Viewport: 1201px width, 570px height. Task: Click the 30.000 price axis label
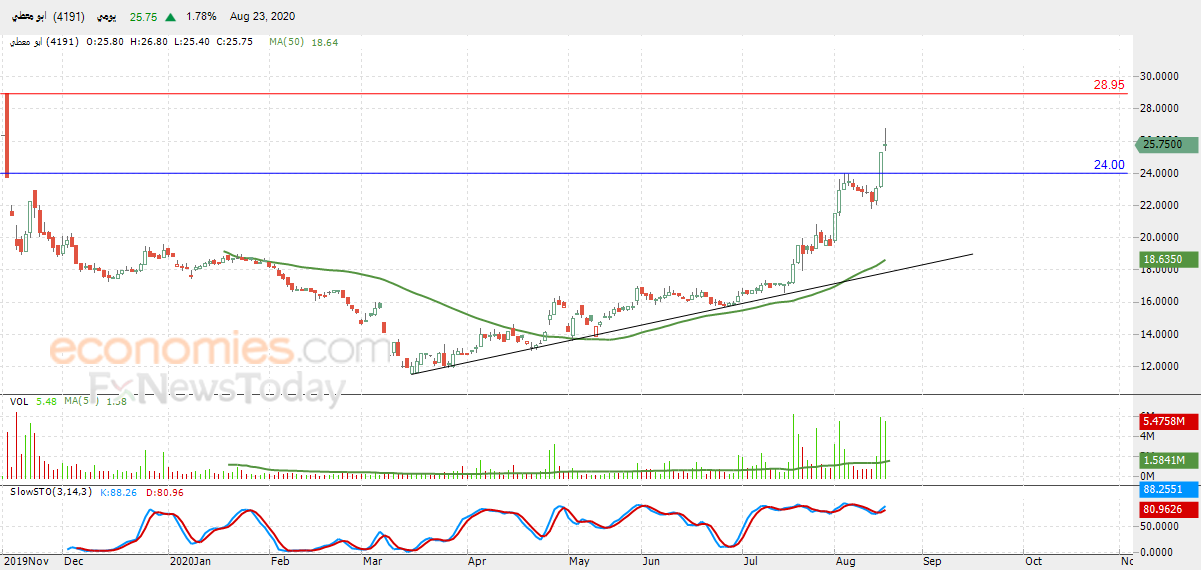point(1160,76)
